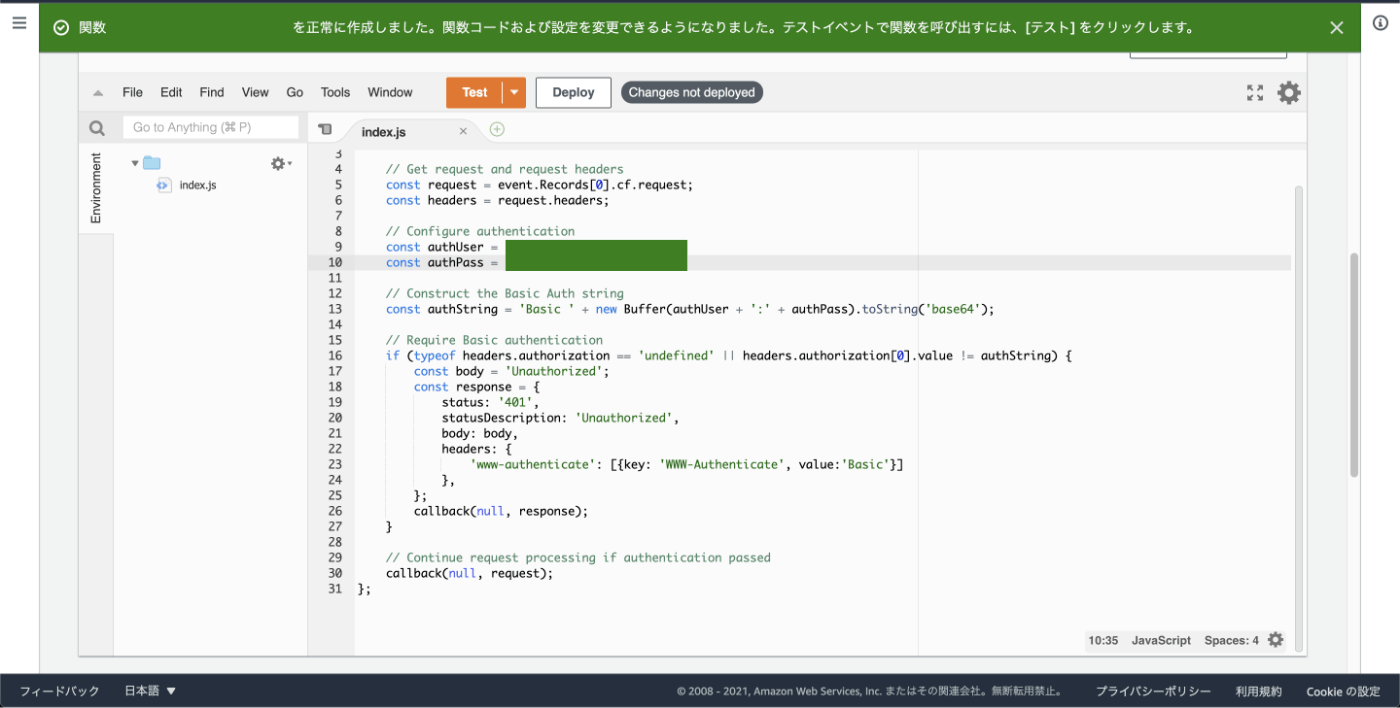
Task: Click フィードバック link in footer
Action: [60, 691]
